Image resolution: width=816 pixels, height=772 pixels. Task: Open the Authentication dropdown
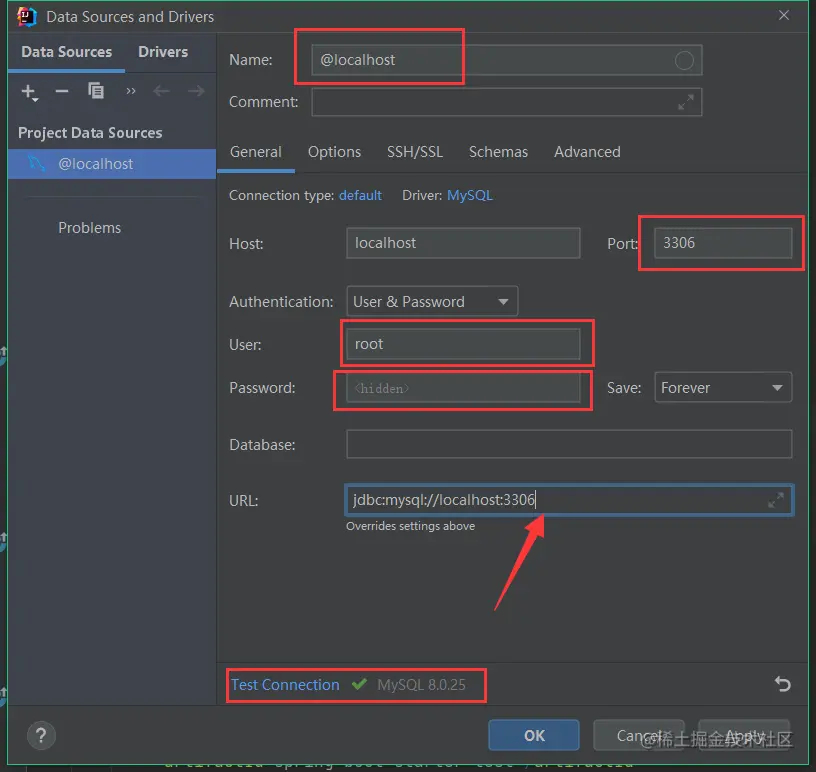pos(432,301)
